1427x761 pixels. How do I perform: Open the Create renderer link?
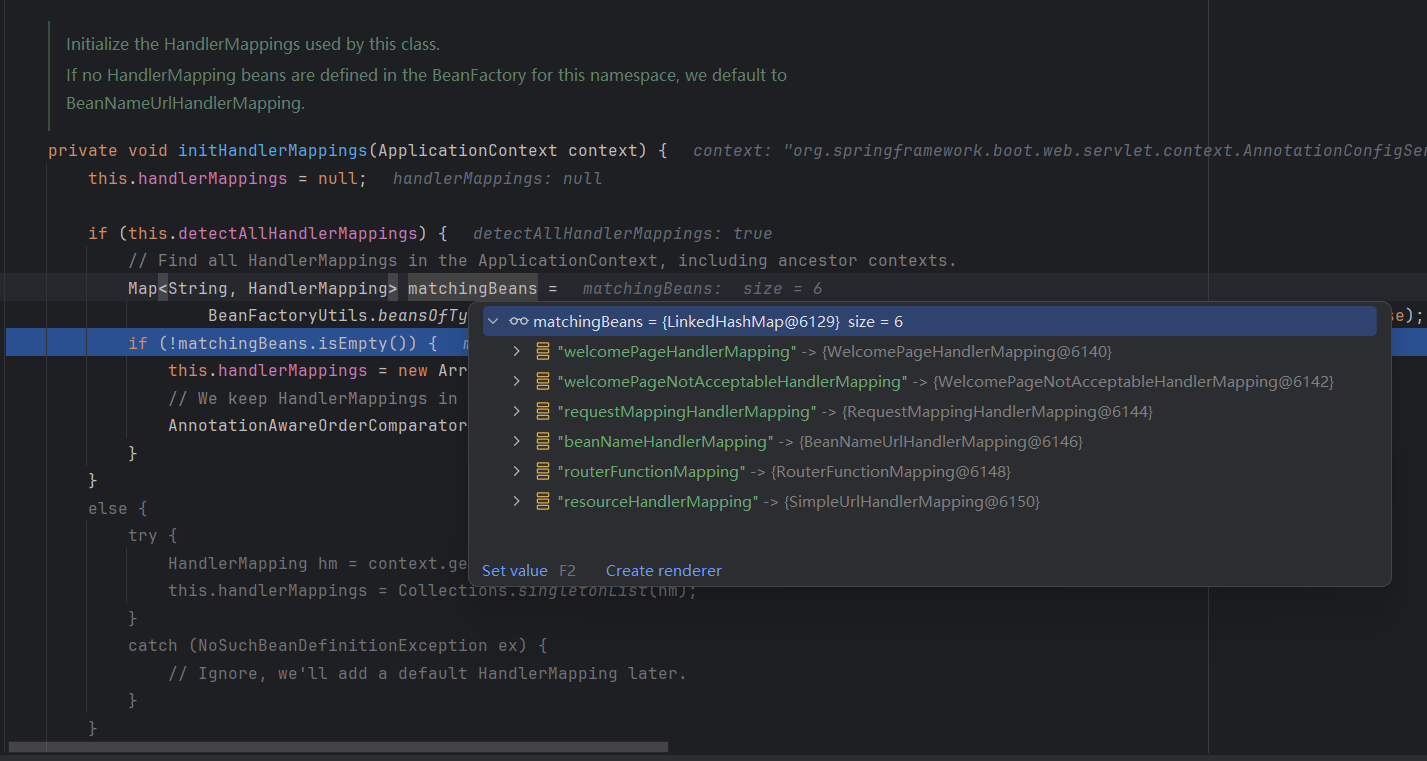(663, 570)
